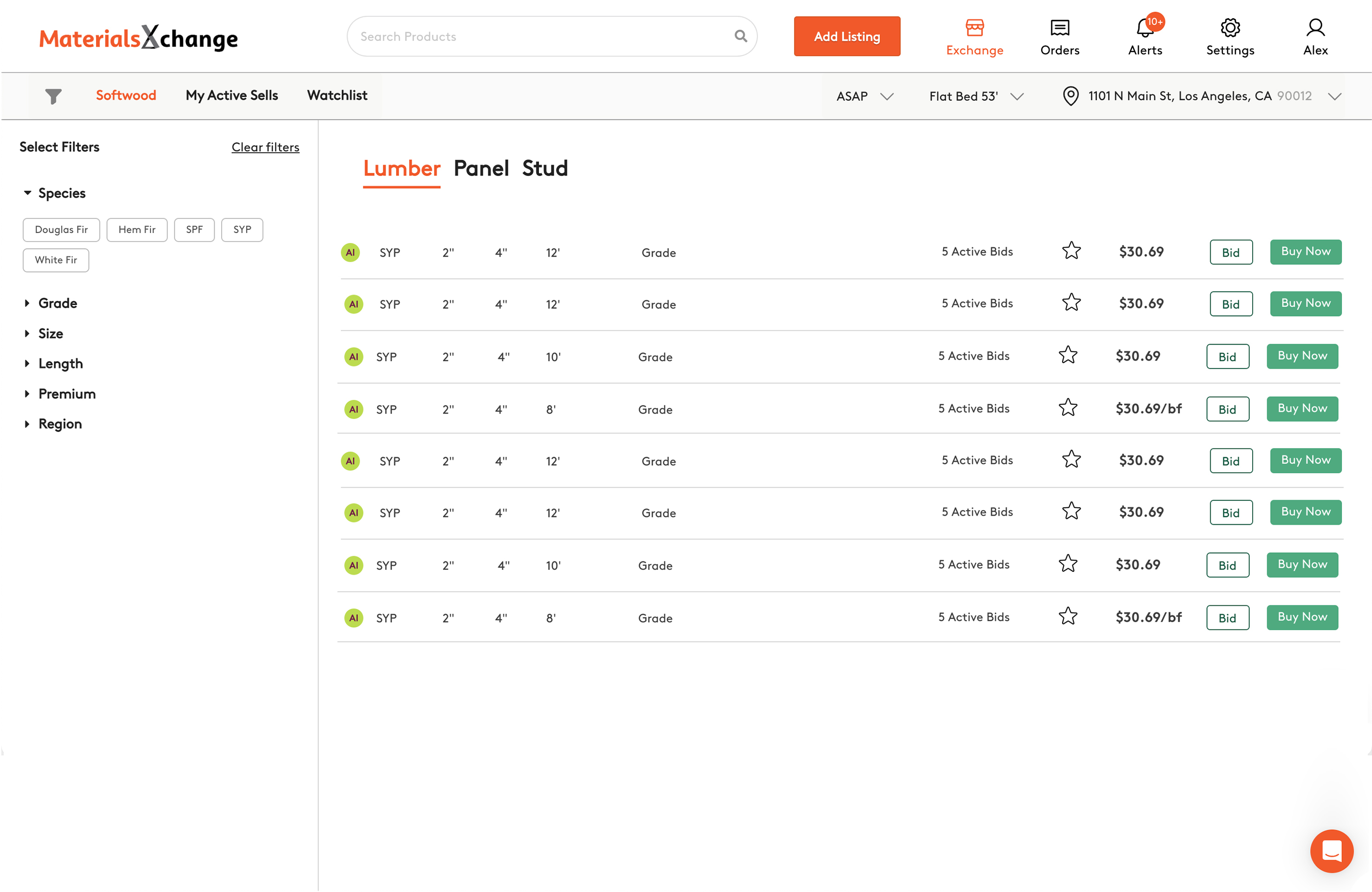The image size is (1372, 892).
Task: Open the chat support bubble
Action: pyautogui.click(x=1331, y=851)
